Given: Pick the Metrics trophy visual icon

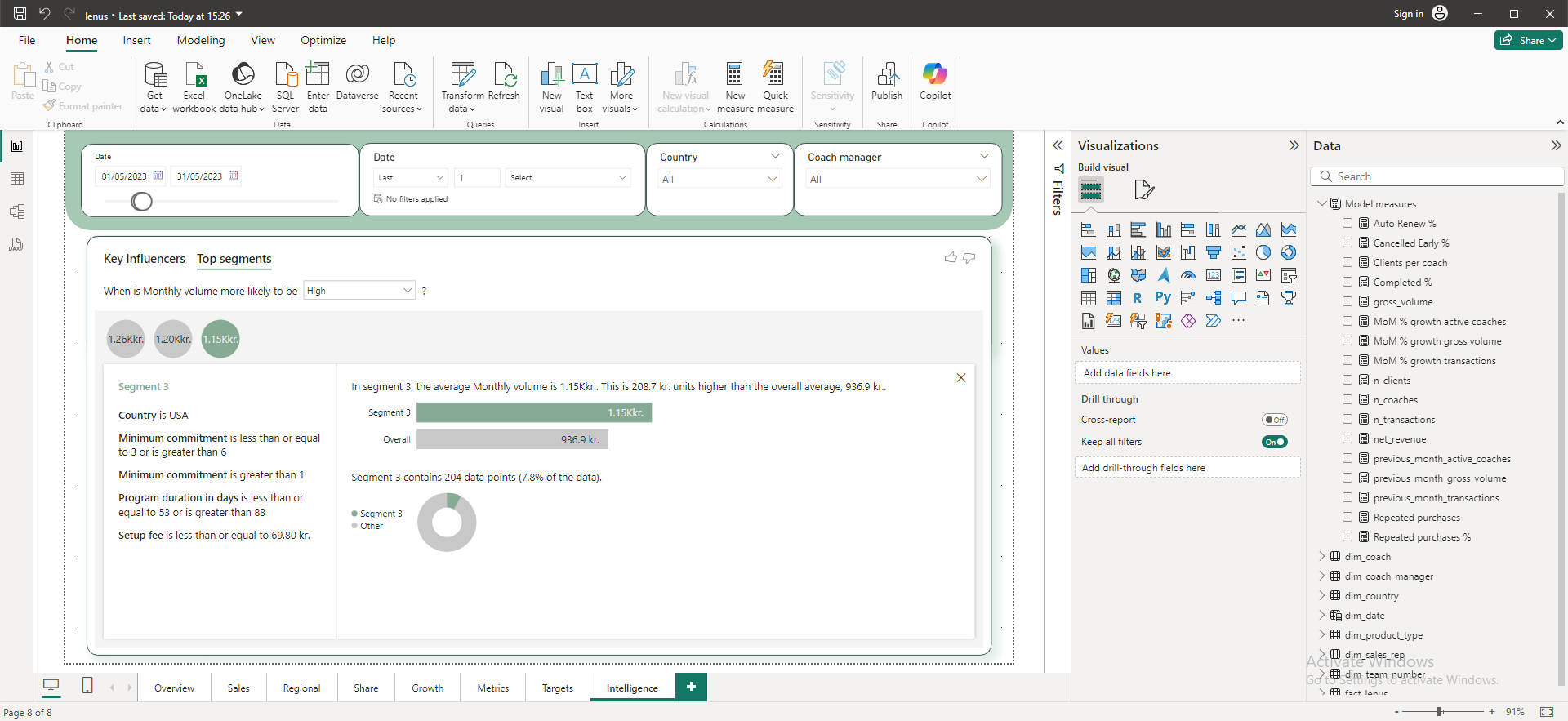Looking at the screenshot, I should coord(1289,298).
